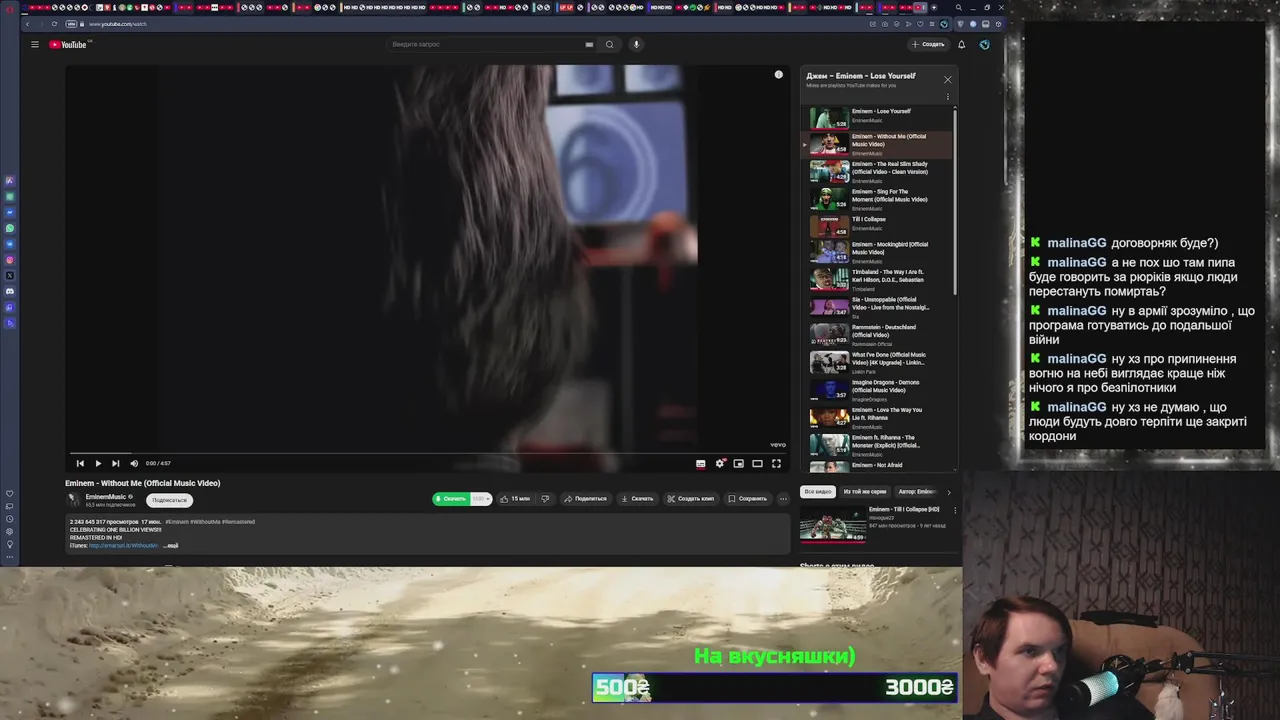The width and height of the screenshot is (1280, 720).
Task: Toggle theater mode in the player
Action: (757, 463)
